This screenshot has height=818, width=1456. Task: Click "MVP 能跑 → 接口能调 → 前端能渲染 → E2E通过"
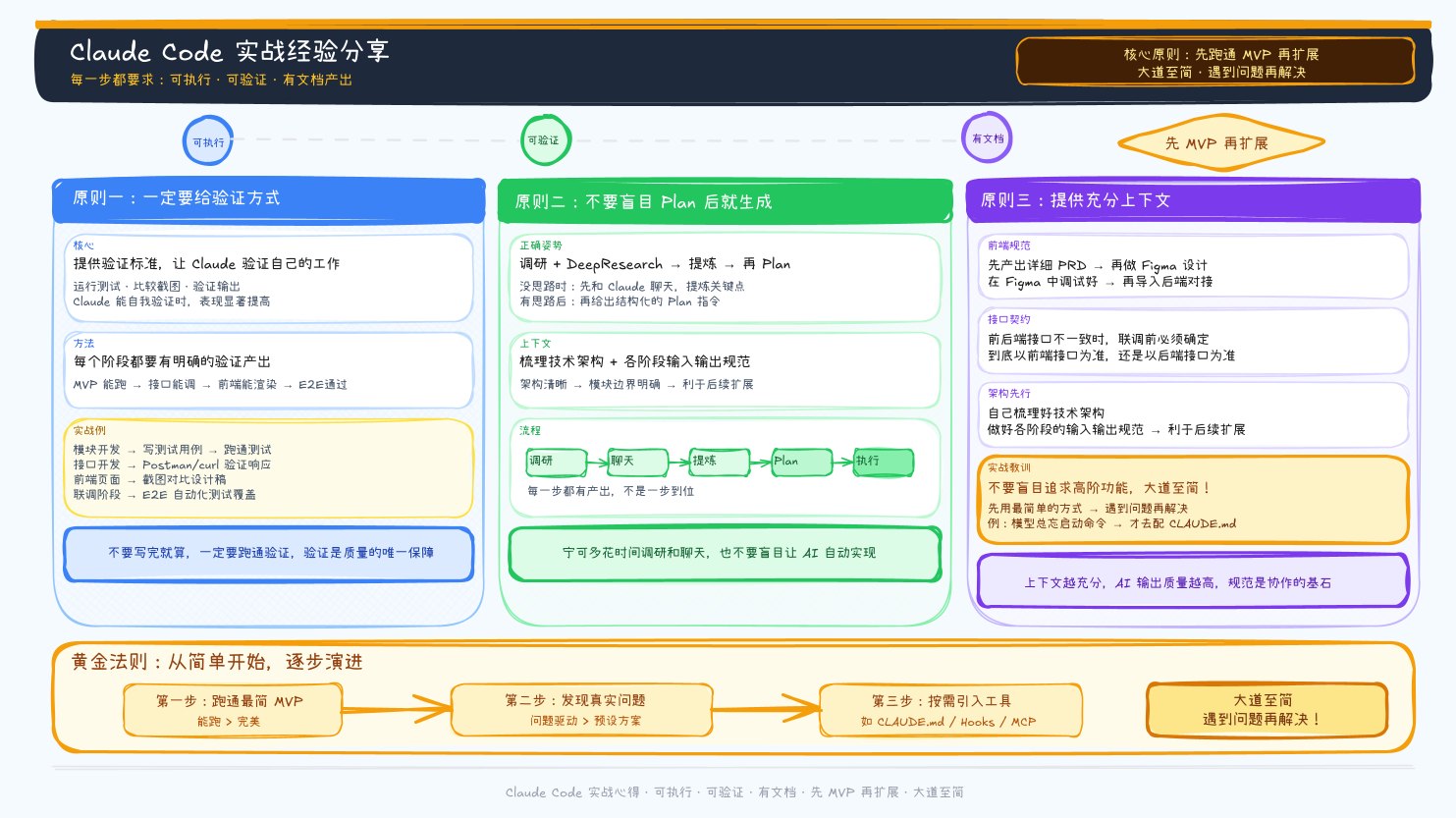[x=210, y=385]
